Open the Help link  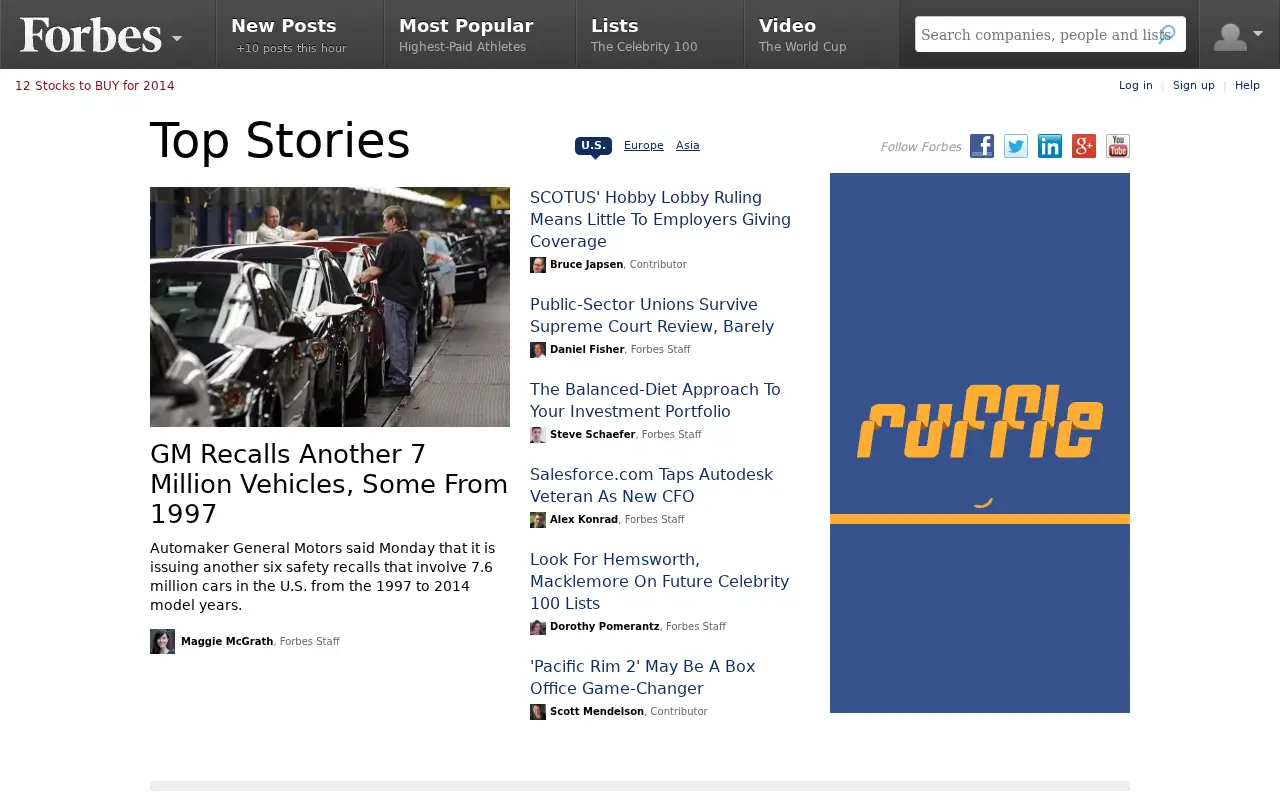(x=1247, y=86)
